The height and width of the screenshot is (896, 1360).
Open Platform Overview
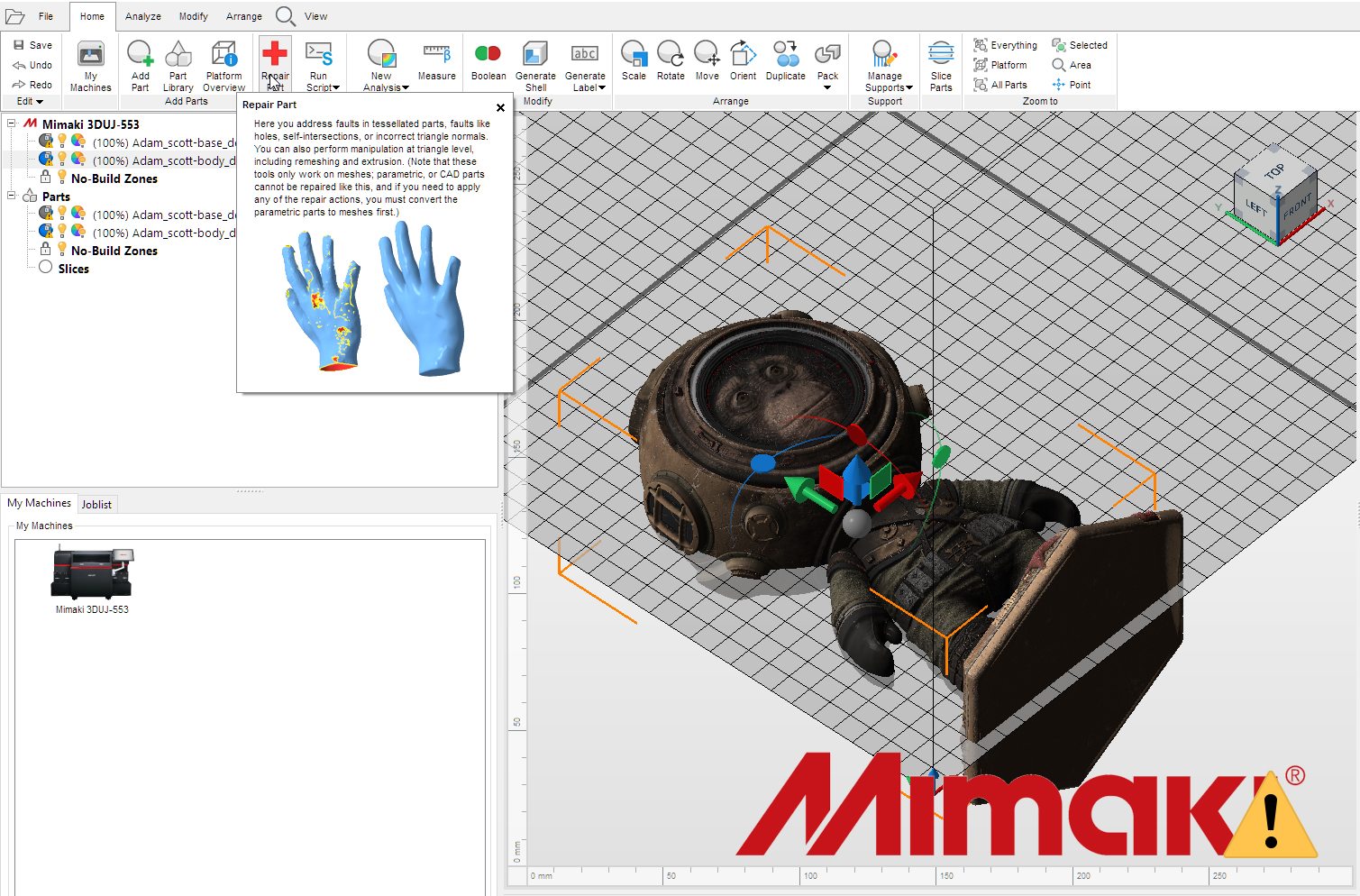coord(224,66)
